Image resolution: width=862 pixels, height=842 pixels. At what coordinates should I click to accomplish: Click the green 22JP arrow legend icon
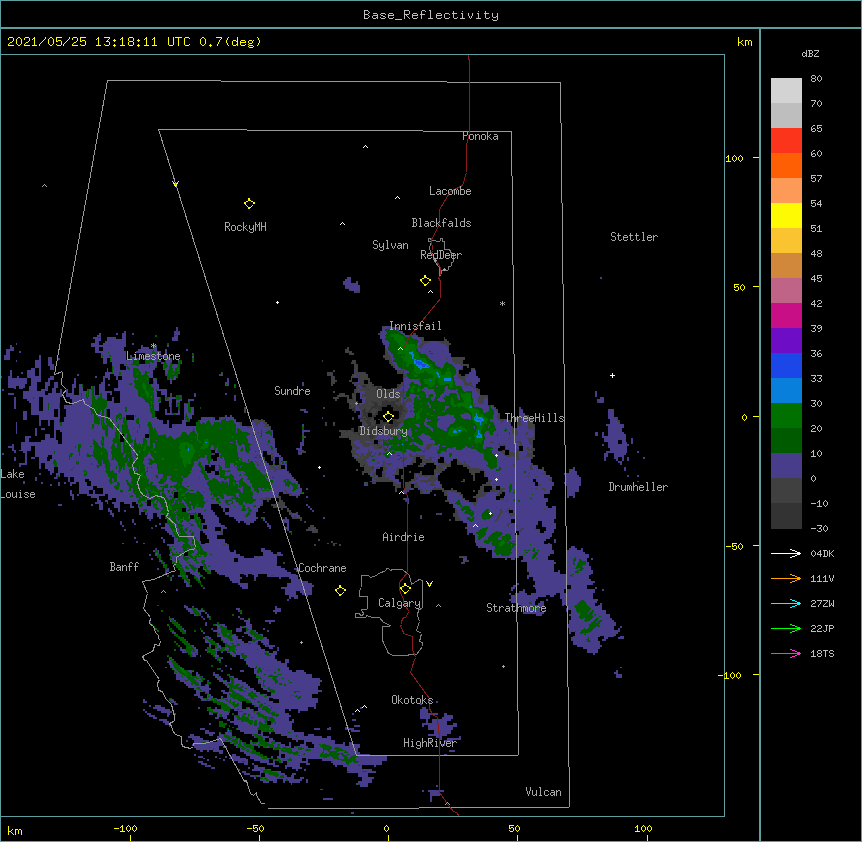pos(786,629)
